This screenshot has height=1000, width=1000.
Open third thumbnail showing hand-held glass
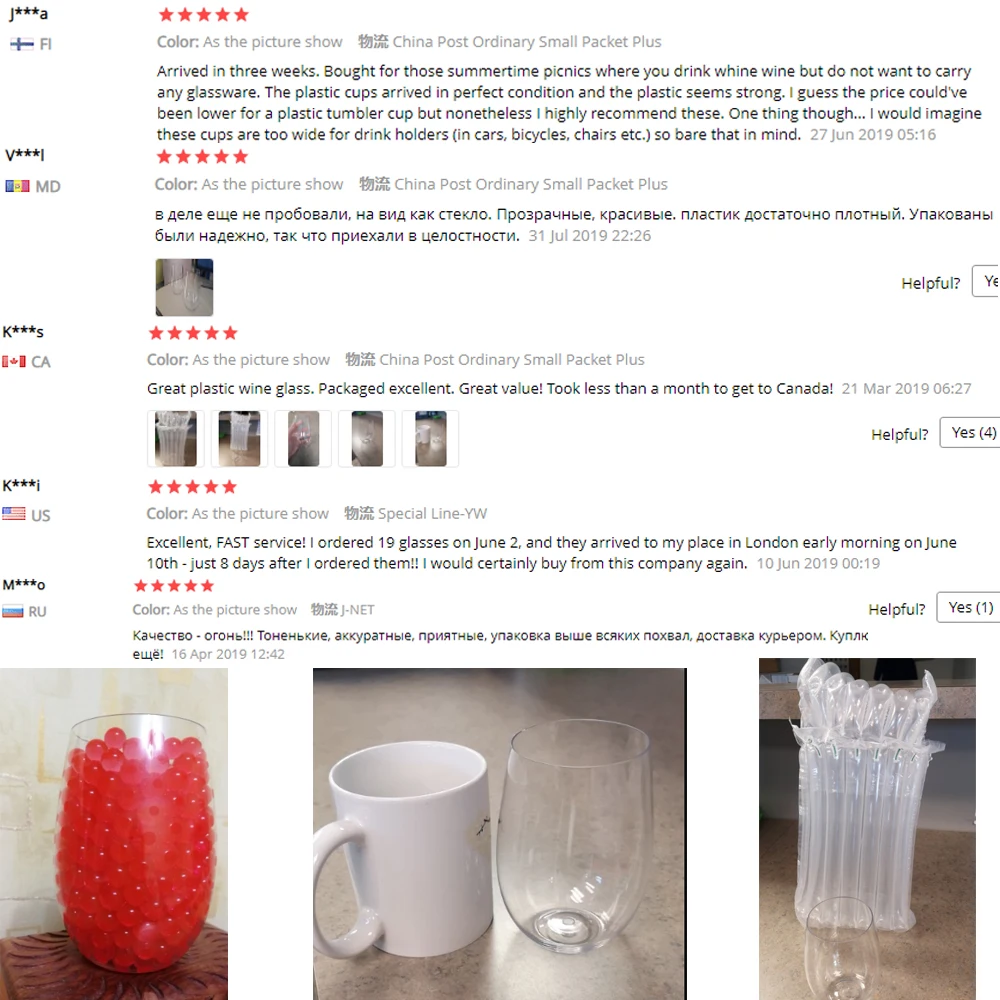303,438
